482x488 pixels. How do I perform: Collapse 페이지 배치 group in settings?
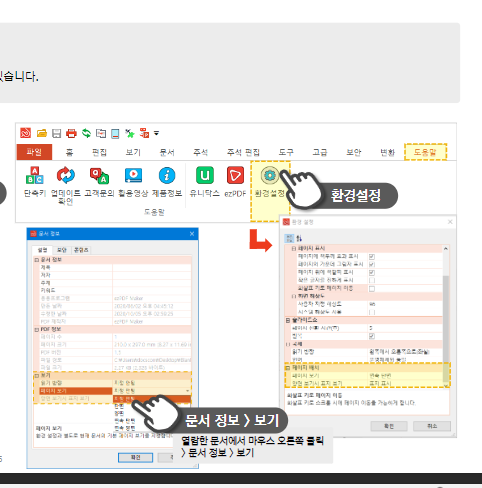(288, 368)
